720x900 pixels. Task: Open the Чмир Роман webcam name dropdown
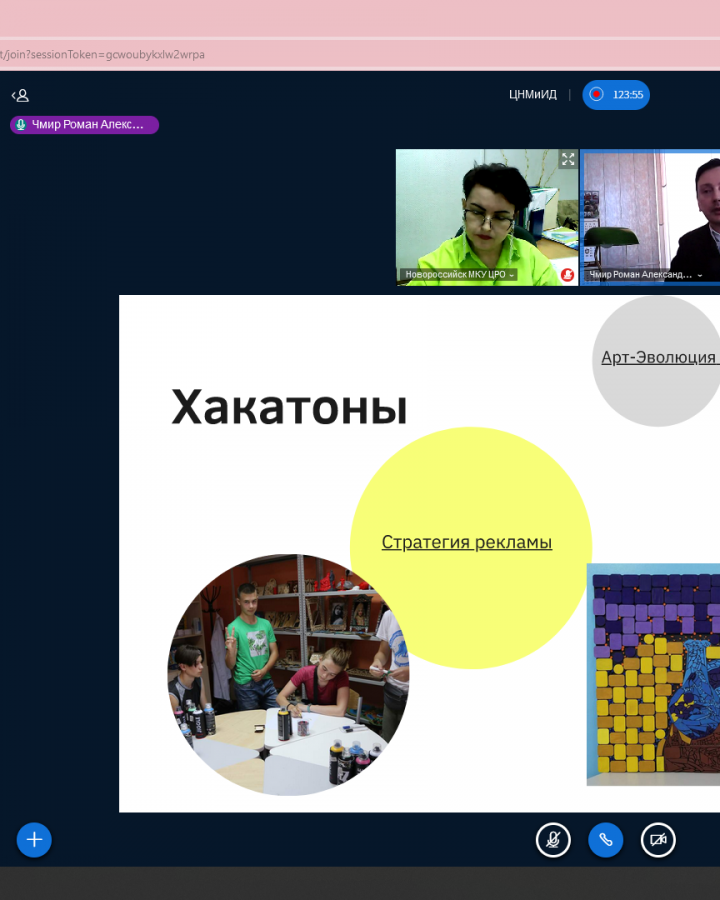point(645,274)
